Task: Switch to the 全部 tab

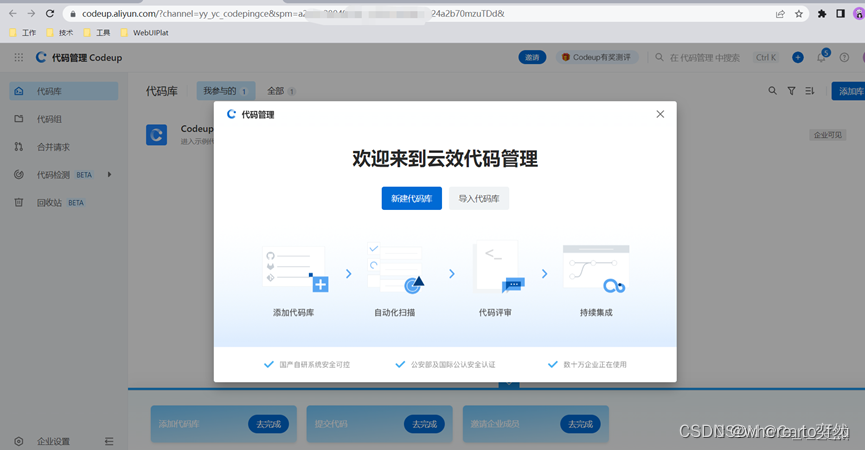Action: tap(281, 91)
